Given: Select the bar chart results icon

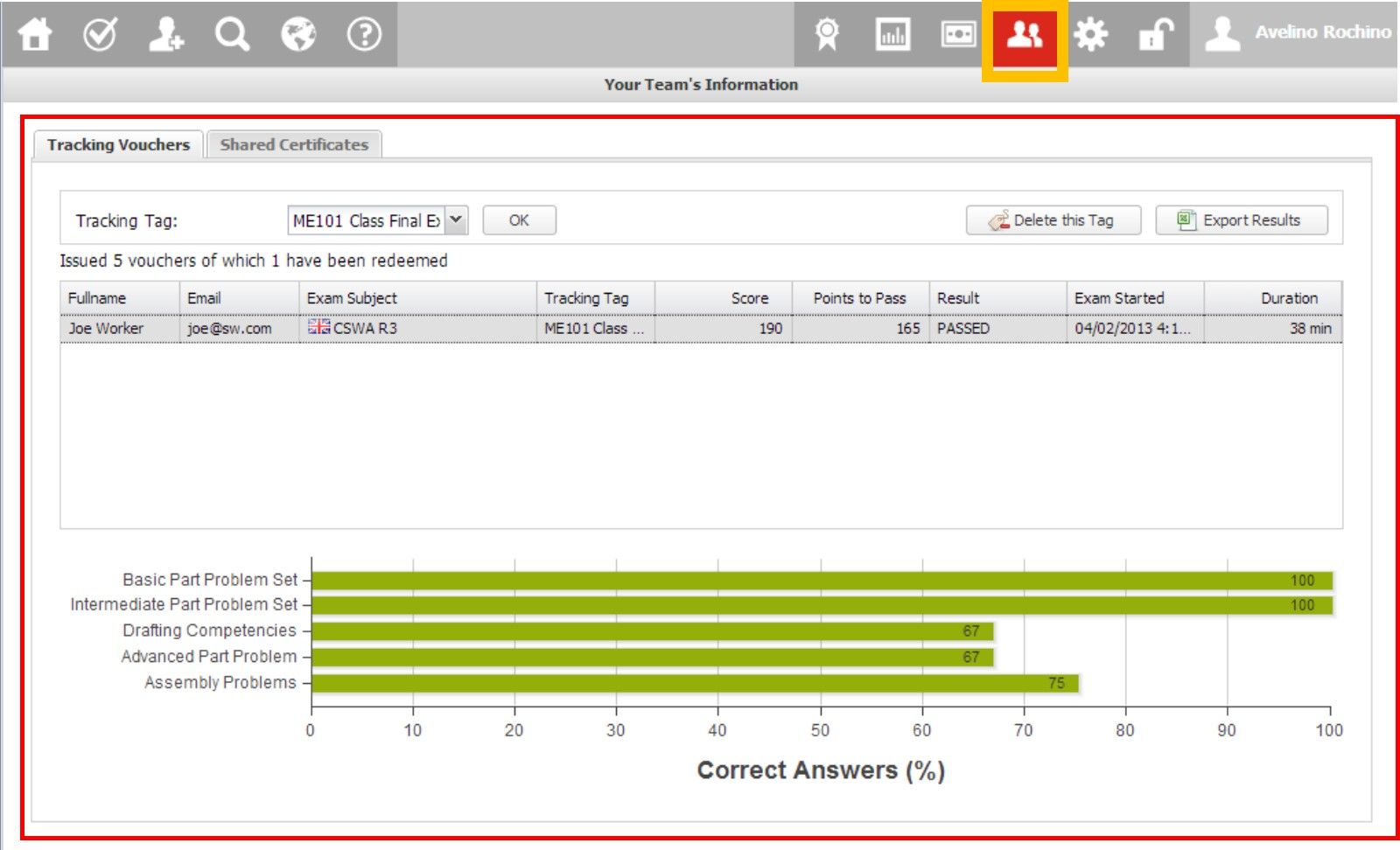Looking at the screenshot, I should point(892,35).
